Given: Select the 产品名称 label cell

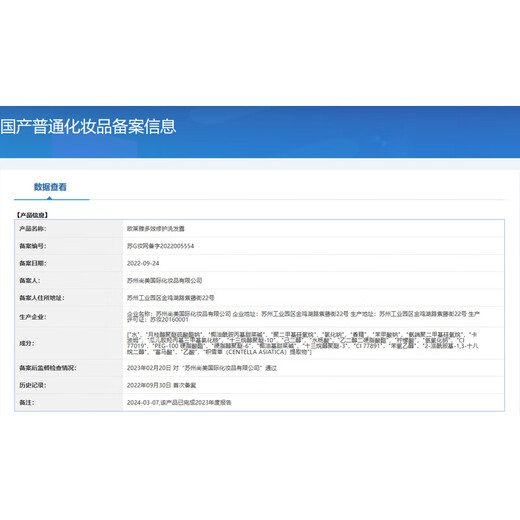Looking at the screenshot, I should (69, 229).
